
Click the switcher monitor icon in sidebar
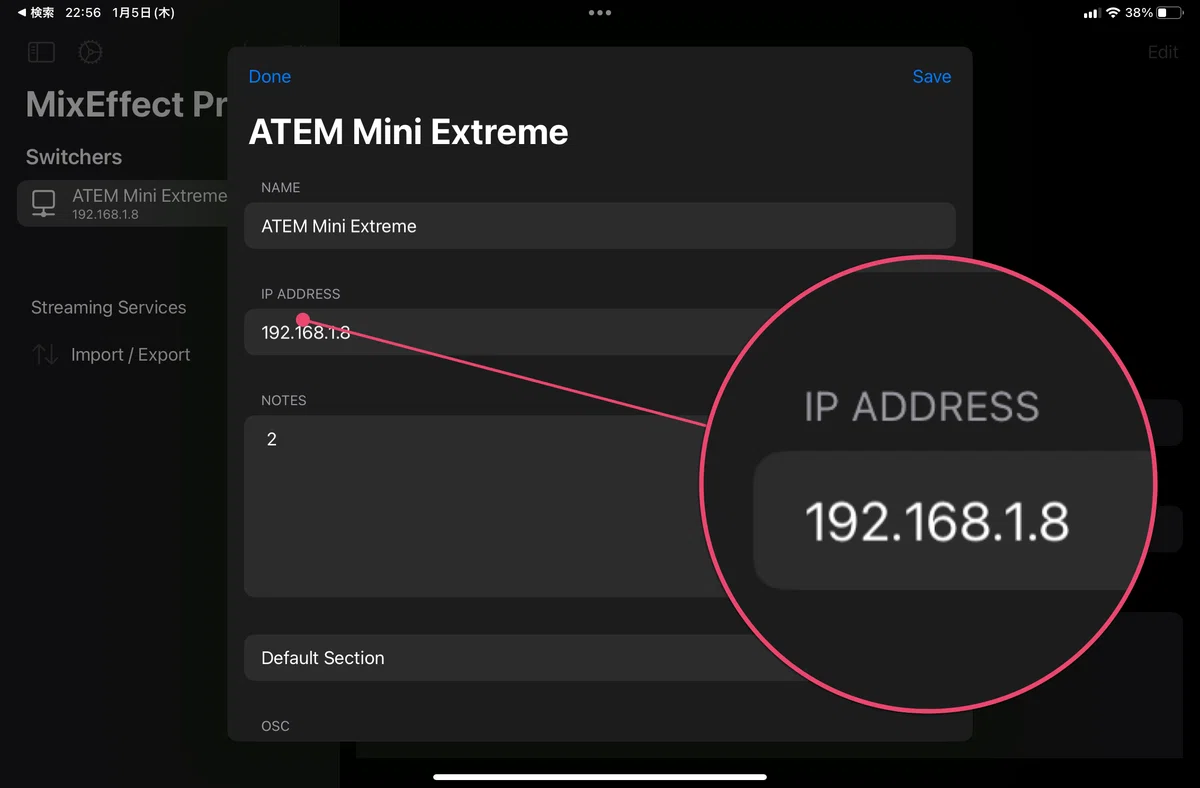coord(43,203)
